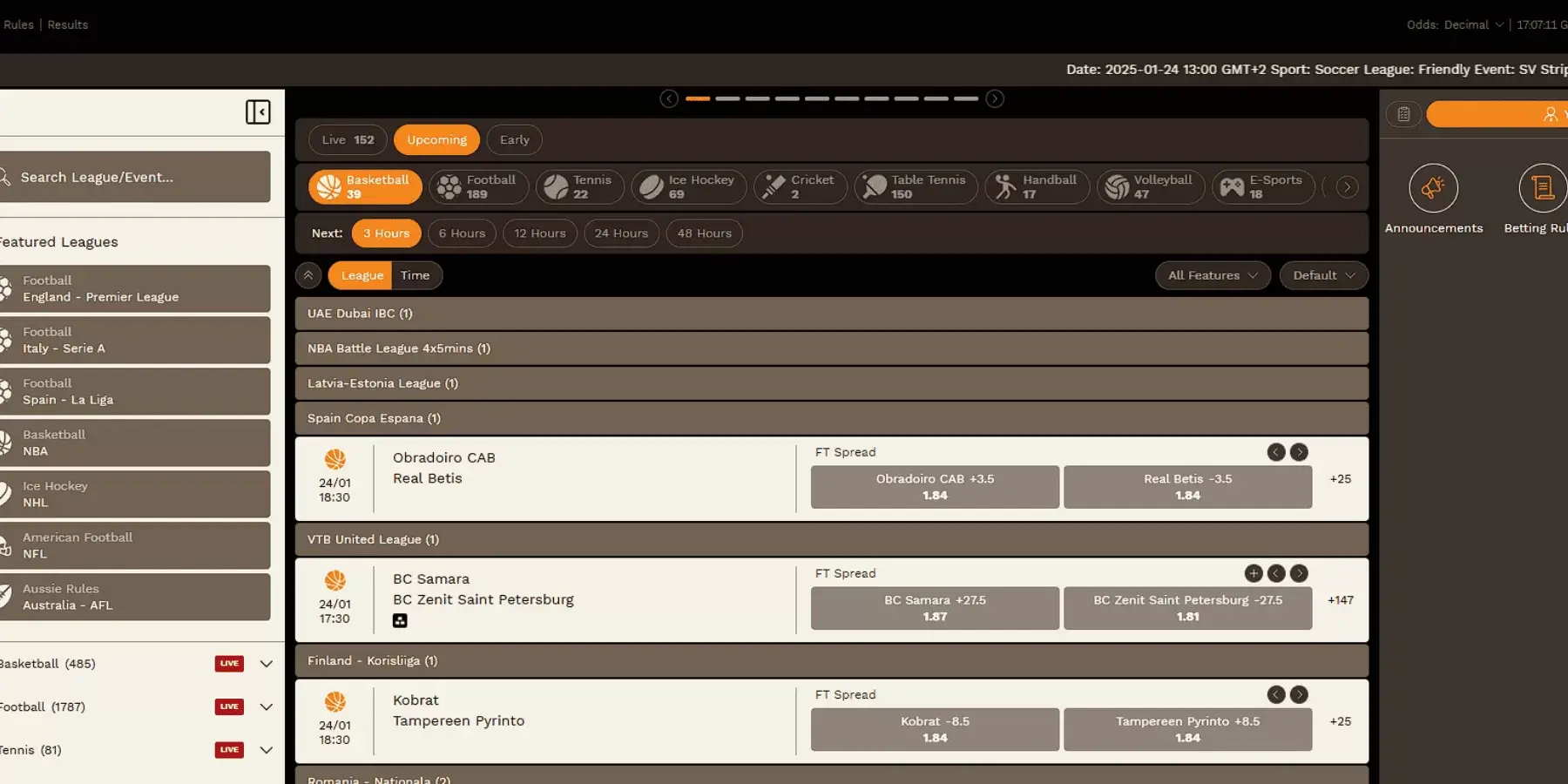
Task: Collapse Spain Copa Espana league
Action: [832, 418]
